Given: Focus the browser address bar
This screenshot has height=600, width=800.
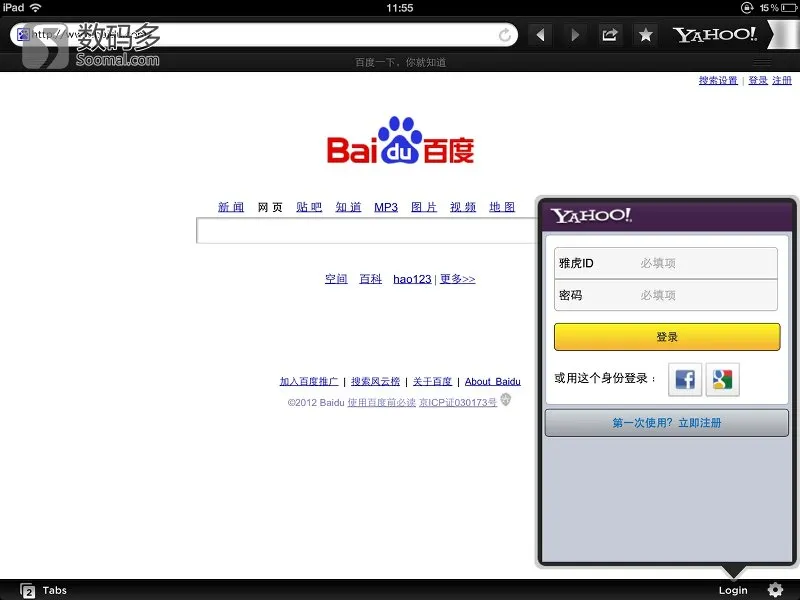Looking at the screenshot, I should point(264,35).
